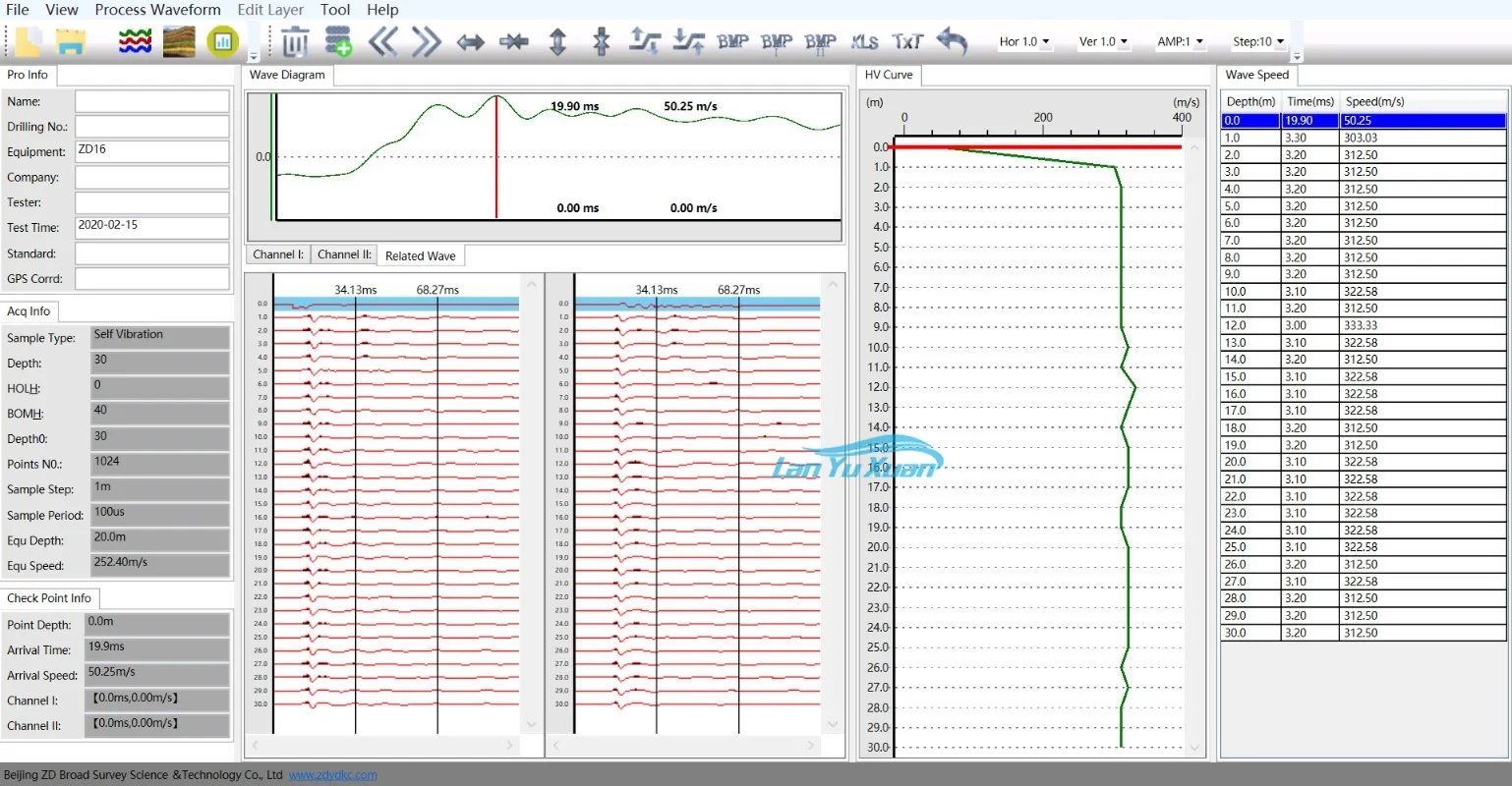
Task: Click the undo back arrow icon
Action: 952,41
